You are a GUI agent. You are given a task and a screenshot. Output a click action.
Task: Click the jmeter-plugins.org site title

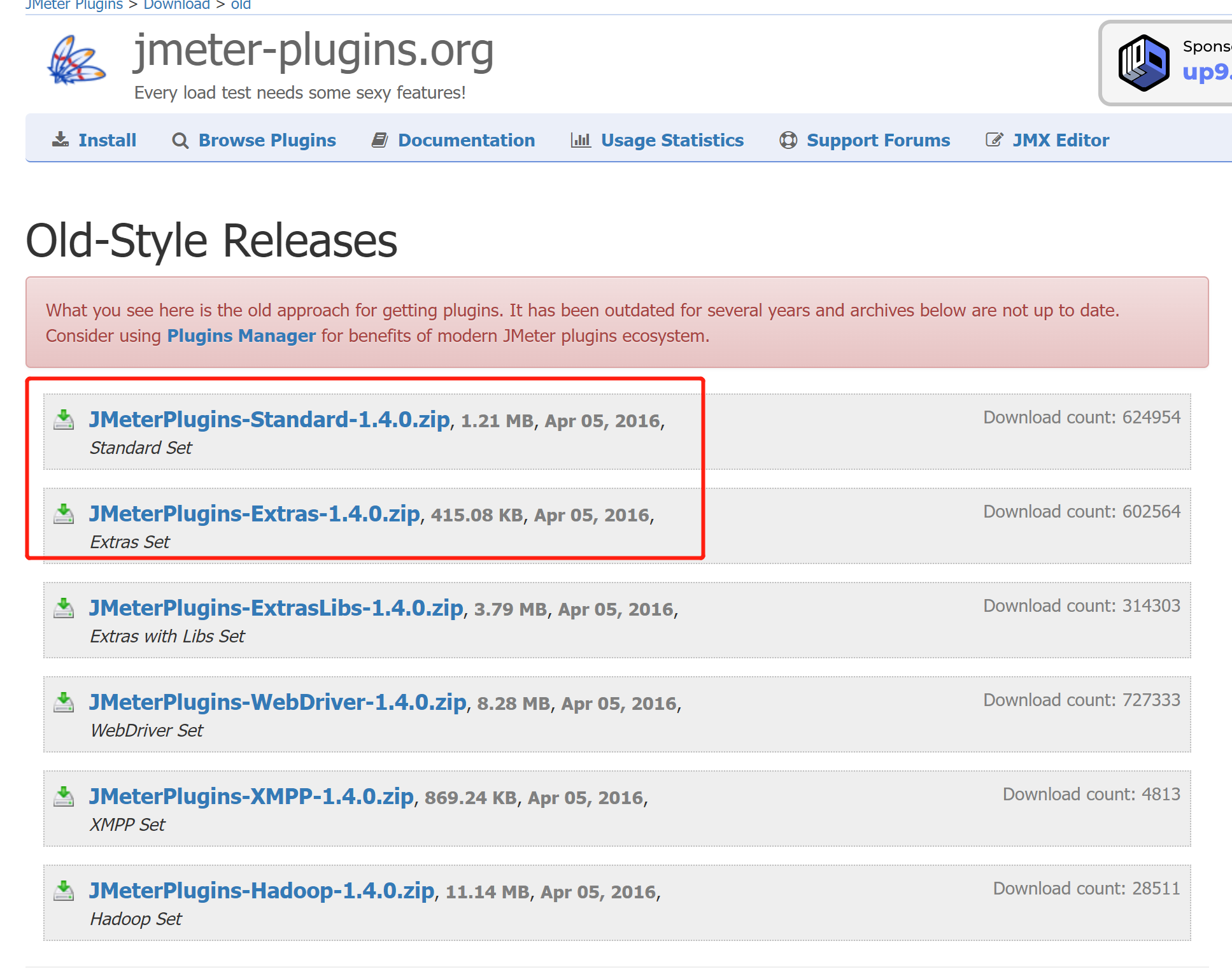(x=314, y=50)
